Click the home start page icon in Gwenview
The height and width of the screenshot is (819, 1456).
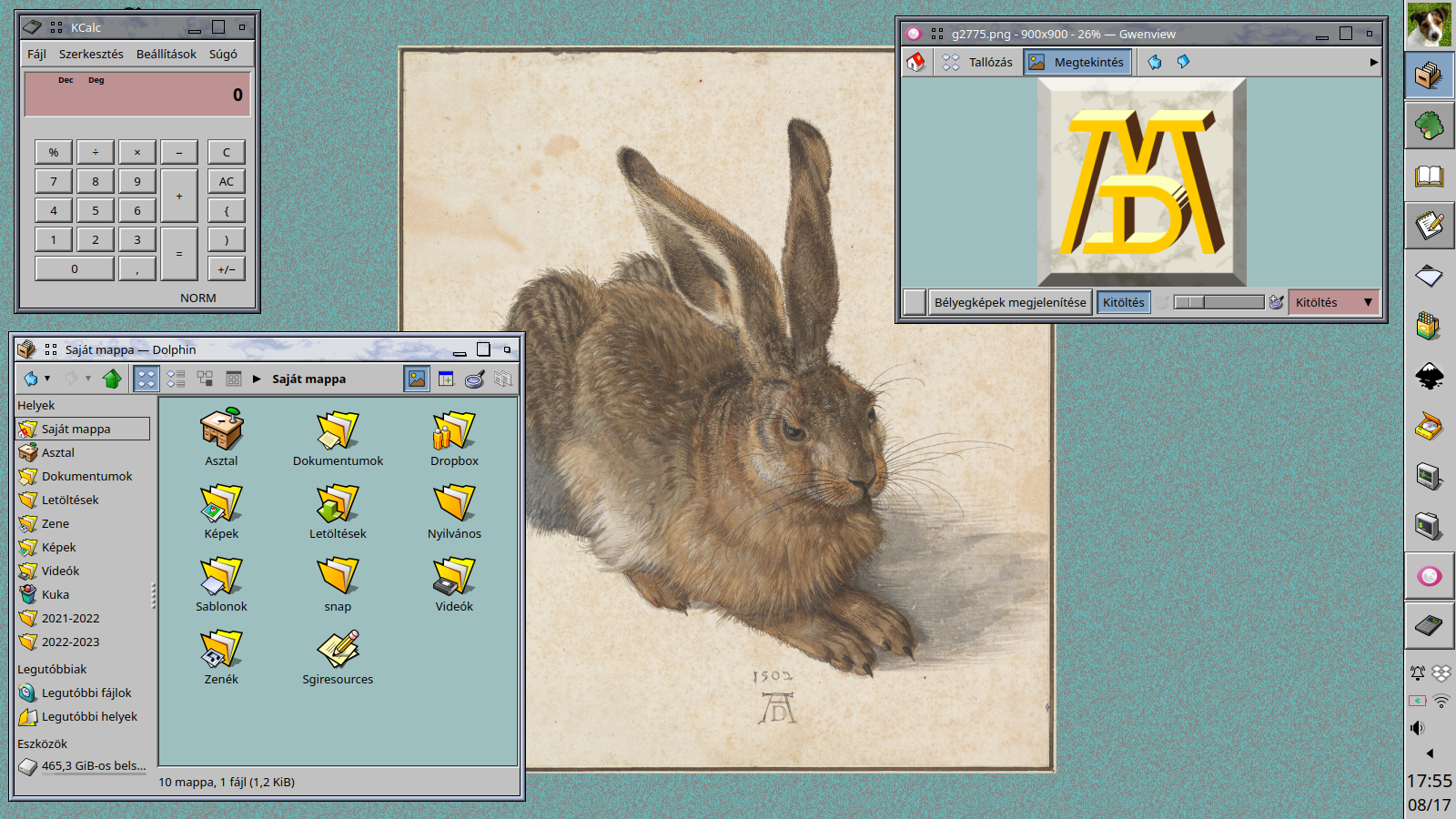[x=915, y=62]
